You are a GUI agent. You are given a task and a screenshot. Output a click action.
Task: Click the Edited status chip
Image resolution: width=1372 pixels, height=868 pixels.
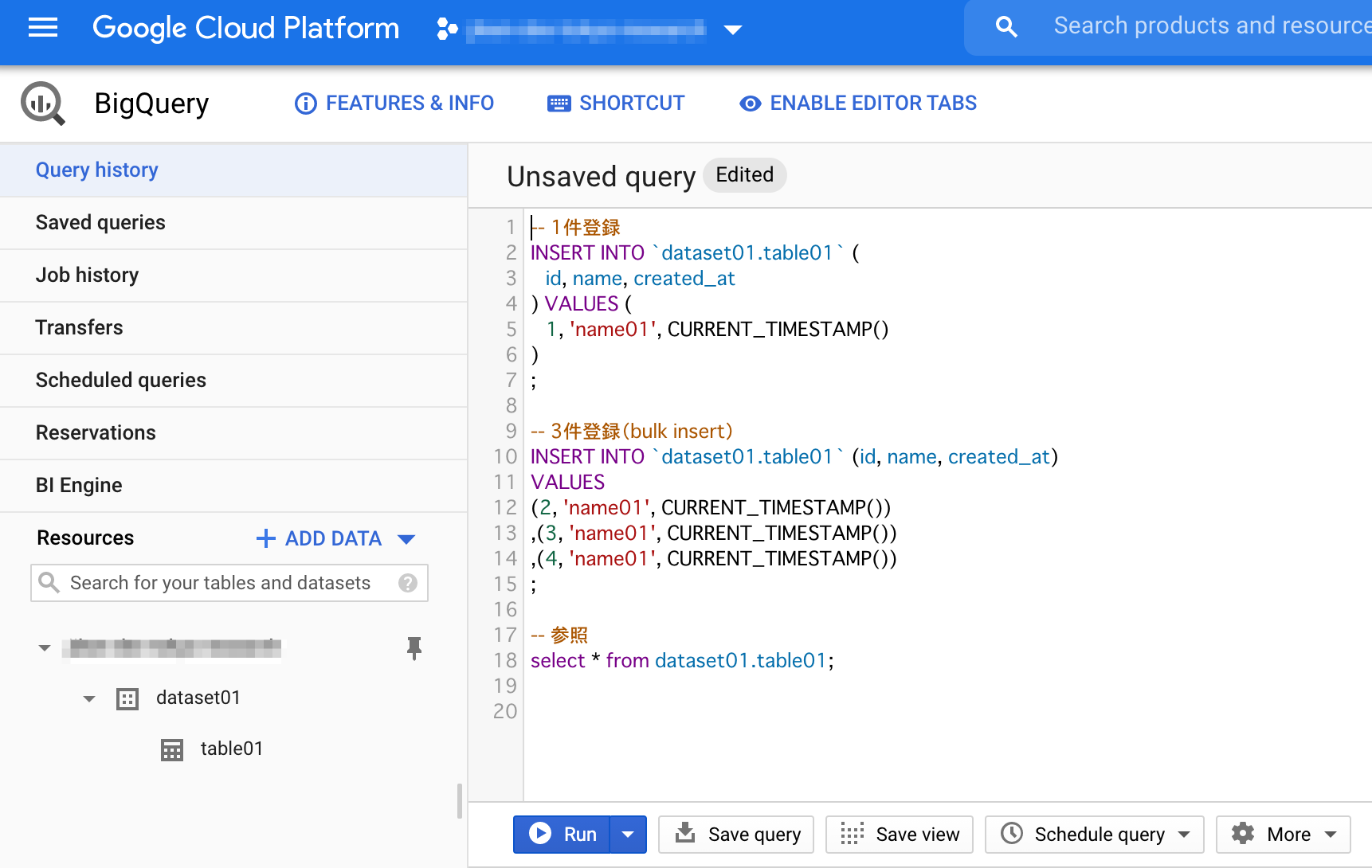[x=745, y=175]
